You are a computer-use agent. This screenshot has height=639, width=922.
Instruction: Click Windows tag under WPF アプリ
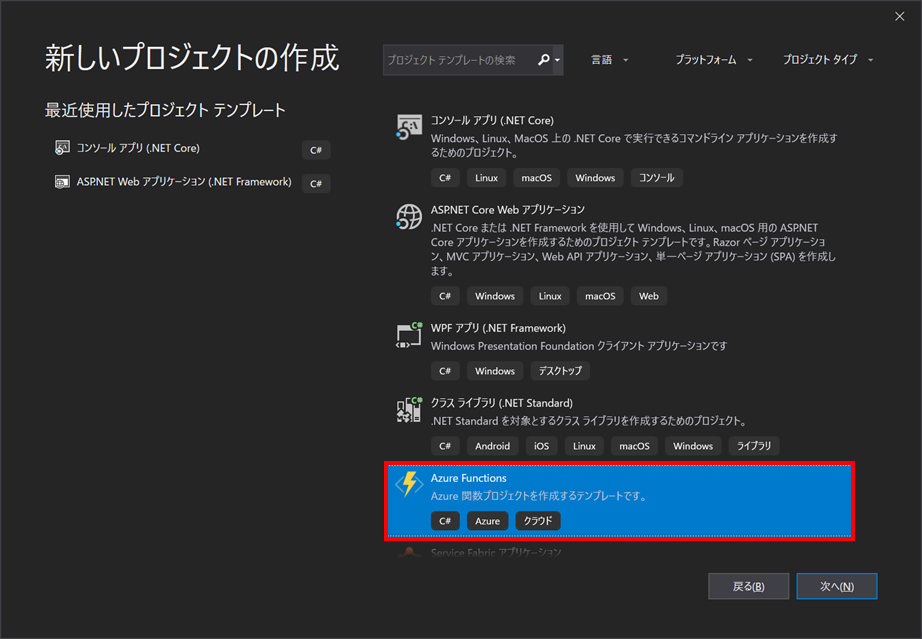[x=495, y=371]
